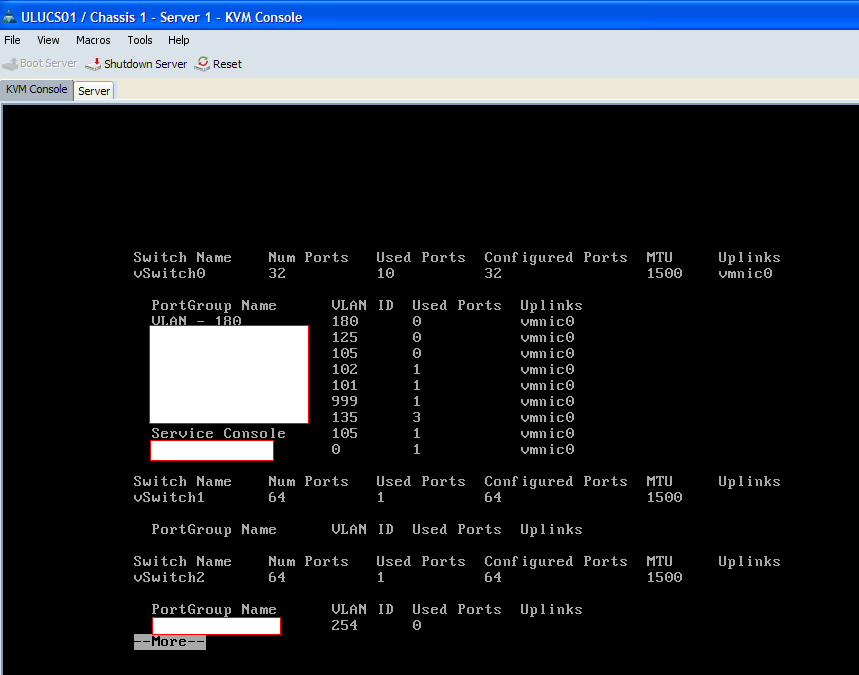Click the Reset server icon
859x675 pixels.
(x=203, y=64)
